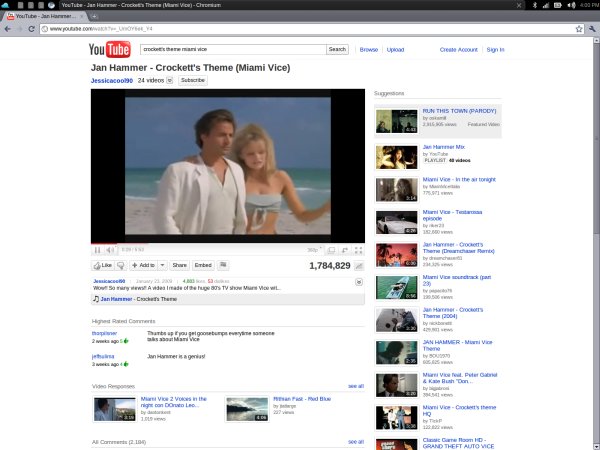
Task: Thumbs up jeffsulma's comment icon
Action: click(x=126, y=364)
